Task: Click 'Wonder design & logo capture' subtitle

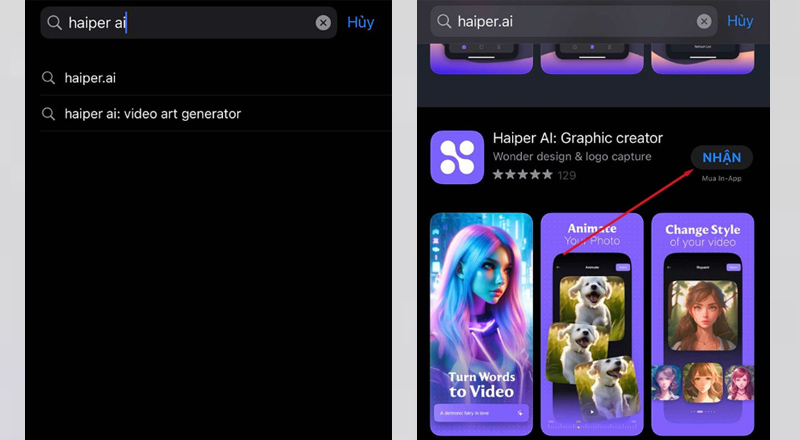Action: pos(572,157)
